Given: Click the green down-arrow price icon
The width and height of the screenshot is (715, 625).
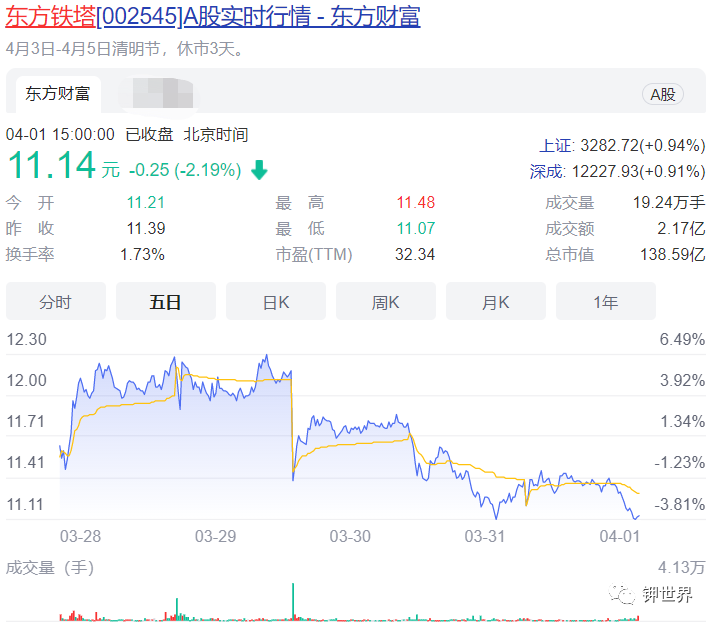Looking at the screenshot, I should [259, 170].
